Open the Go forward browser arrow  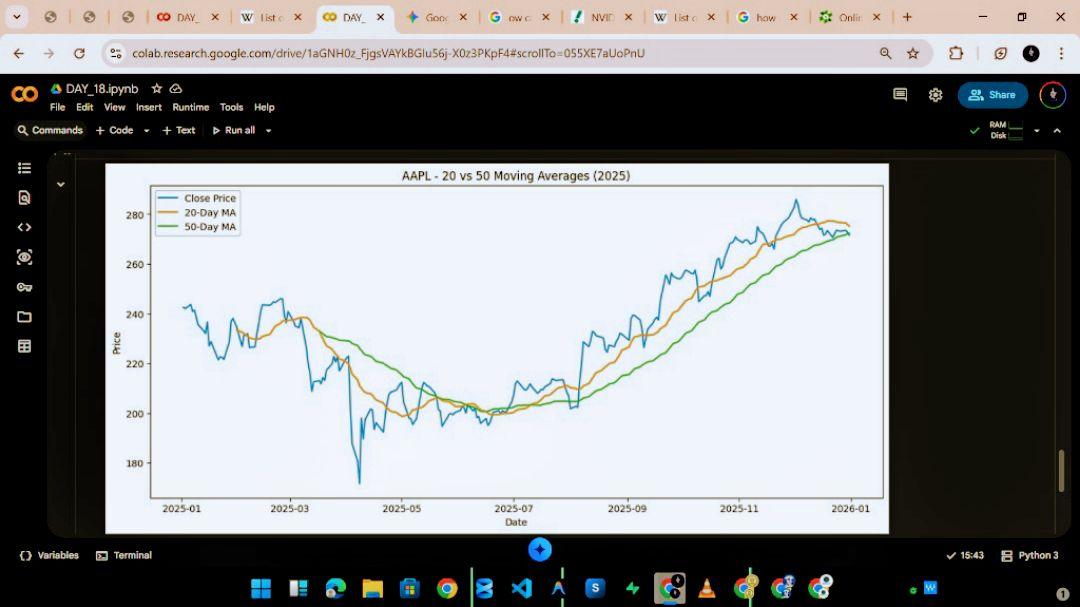pos(48,53)
